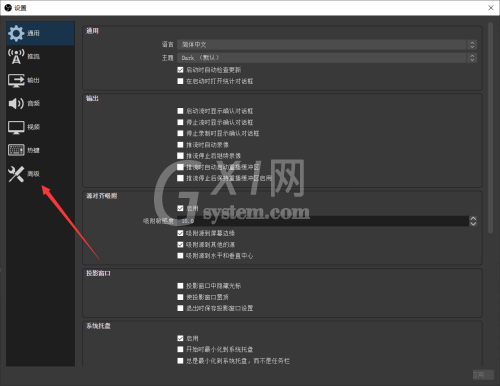Enable 在启动时打开统计对话框 checkbox
500x386 pixels.
(x=180, y=81)
